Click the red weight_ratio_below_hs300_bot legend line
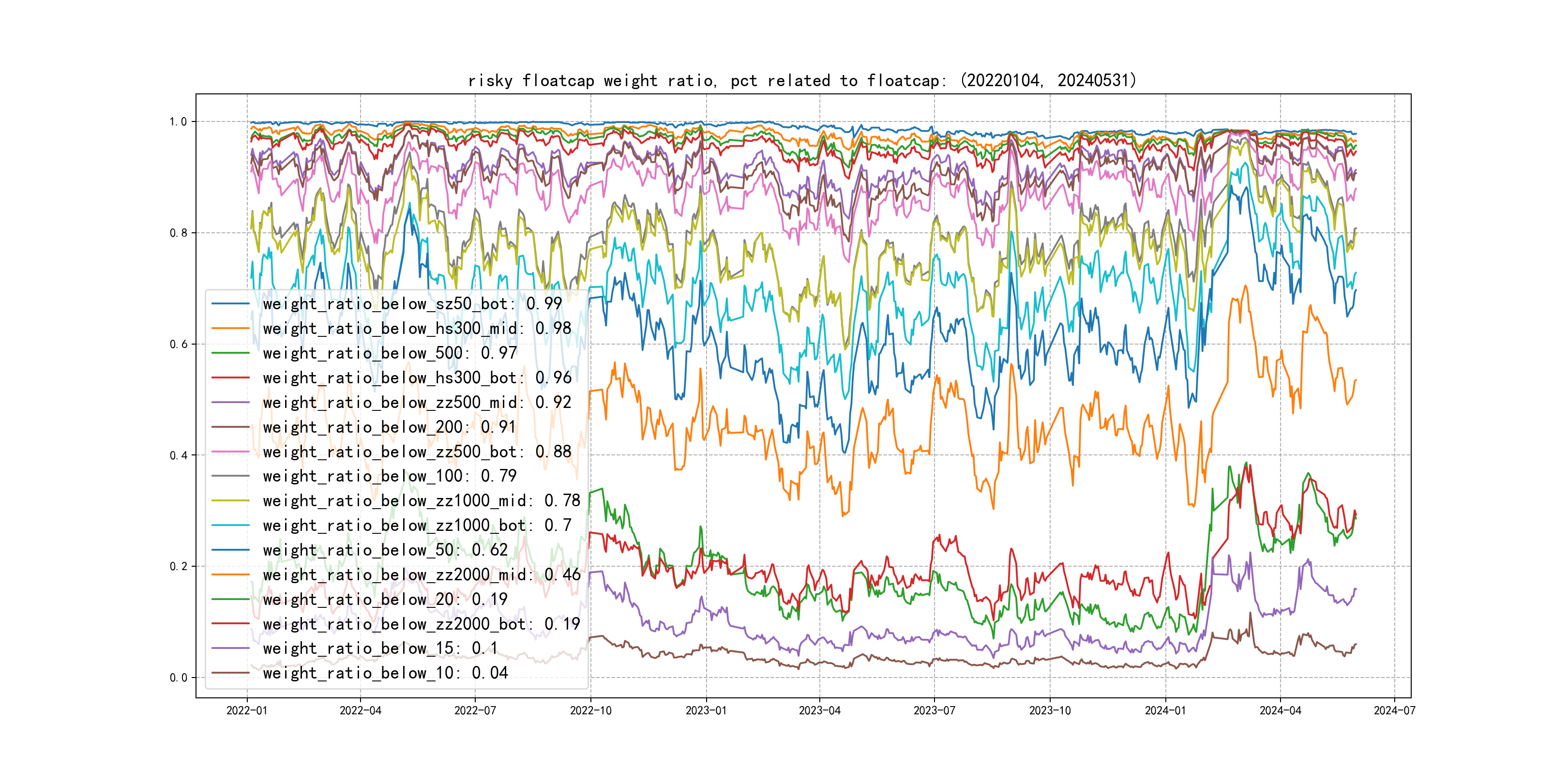 tap(231, 378)
